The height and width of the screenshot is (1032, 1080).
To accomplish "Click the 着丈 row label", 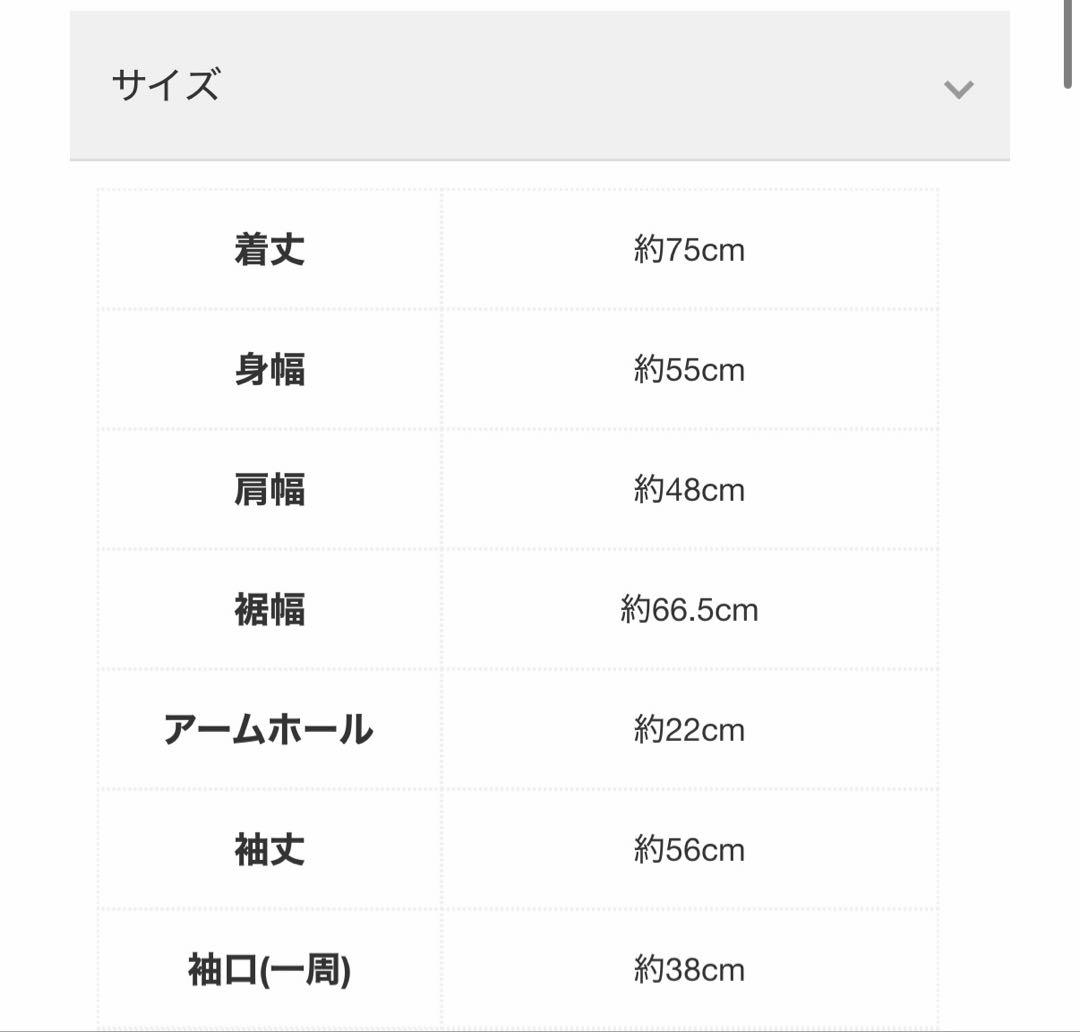I will 267,250.
